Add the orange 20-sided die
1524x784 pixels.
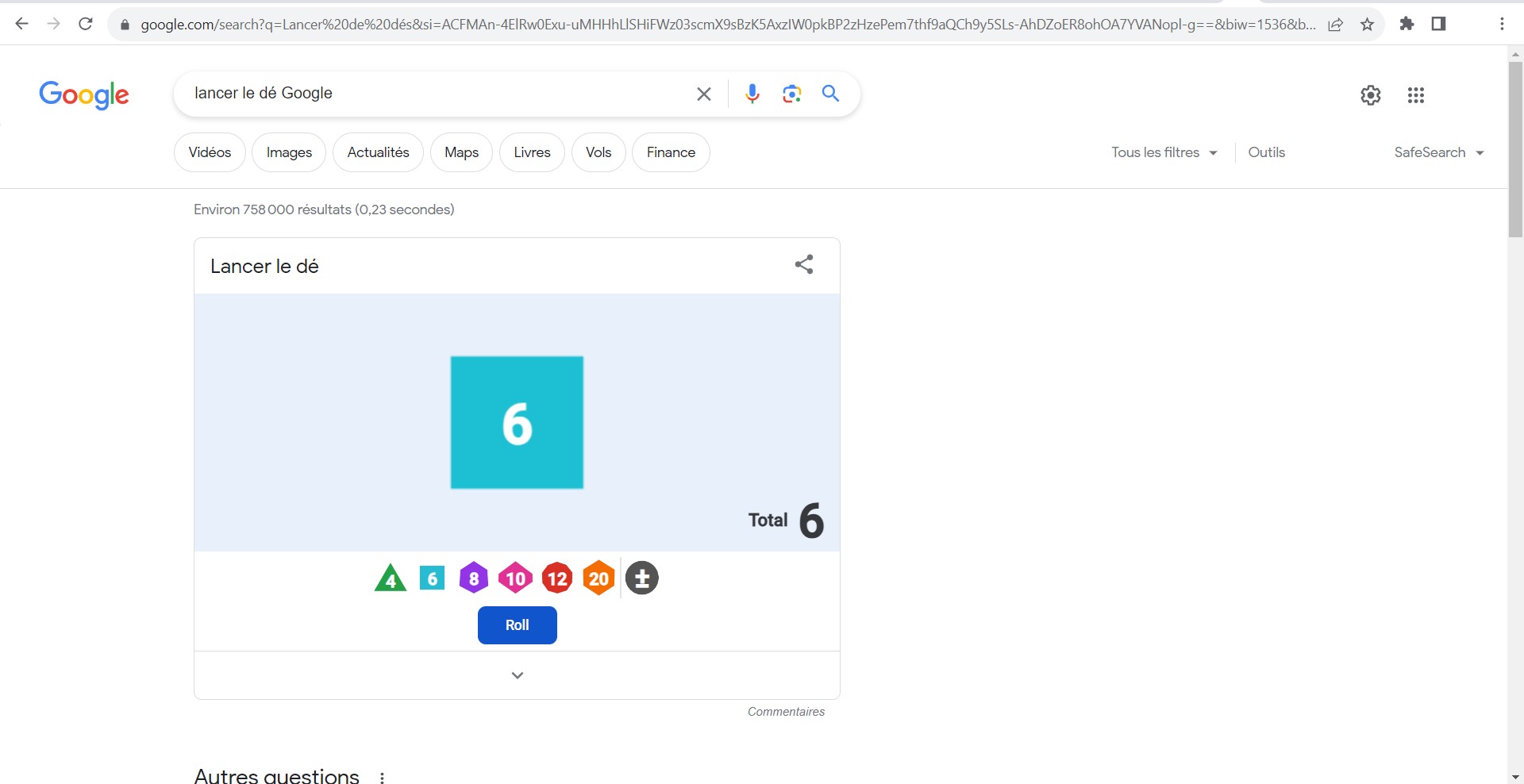[x=599, y=578]
